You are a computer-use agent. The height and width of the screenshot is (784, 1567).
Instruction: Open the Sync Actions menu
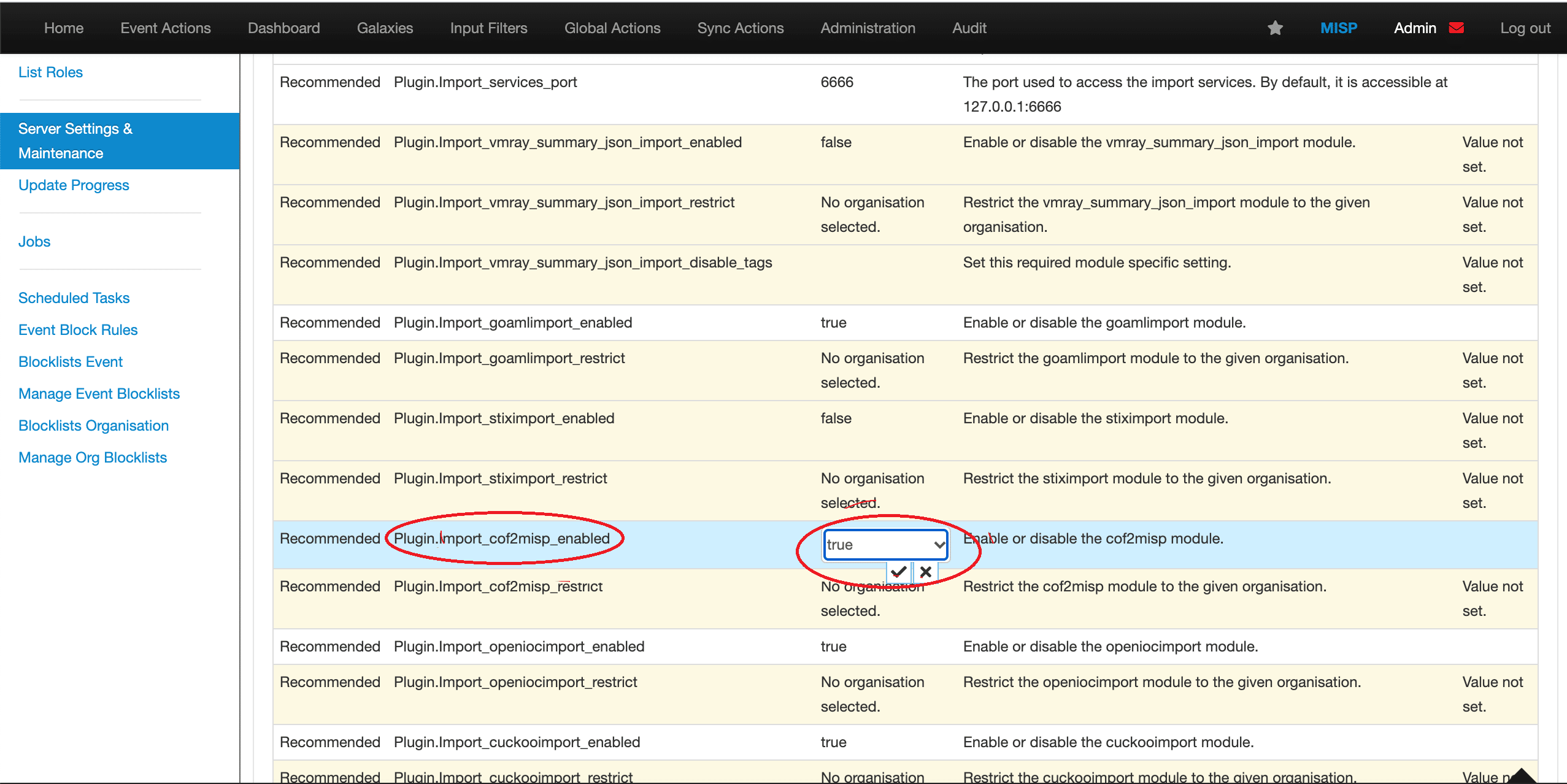tap(740, 28)
